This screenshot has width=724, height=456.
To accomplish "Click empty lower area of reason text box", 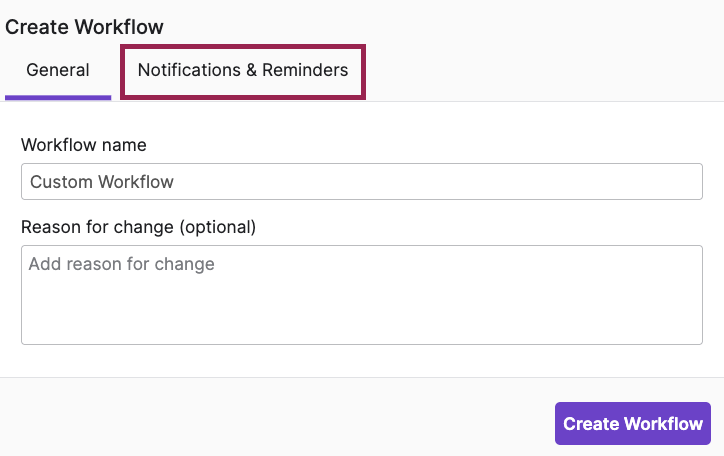I will coord(362,318).
